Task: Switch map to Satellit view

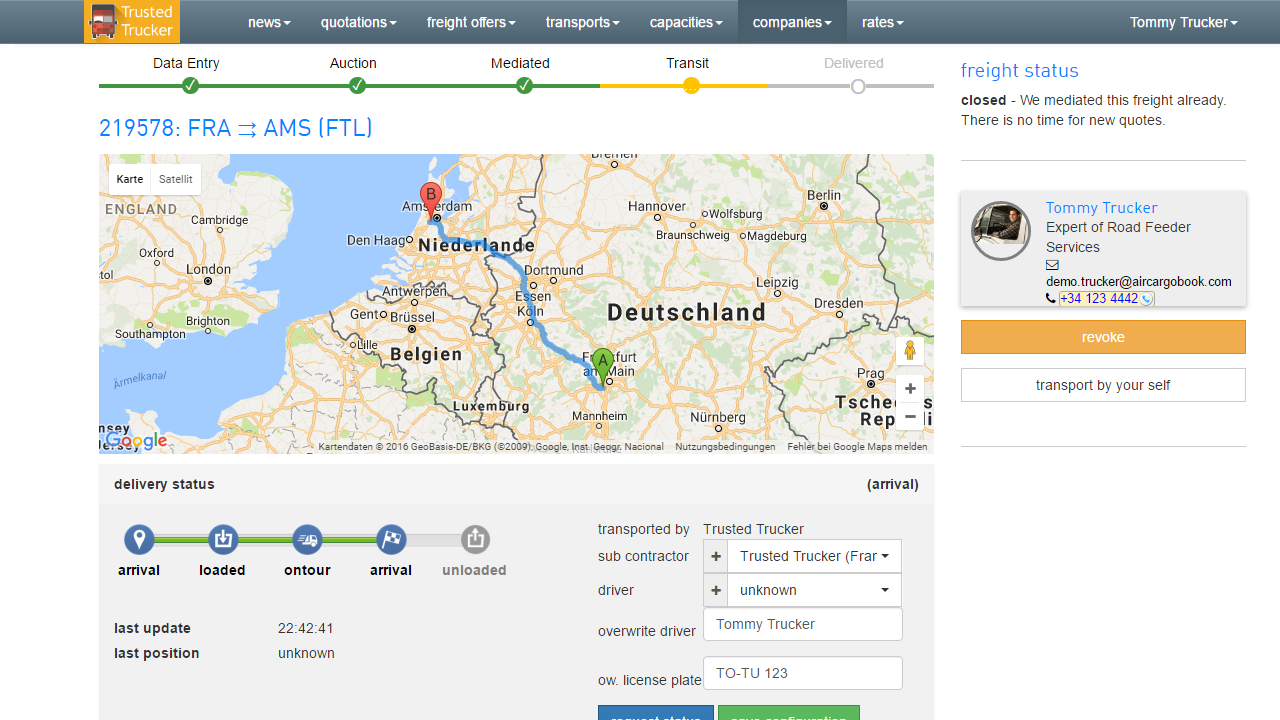Action: pos(176,180)
